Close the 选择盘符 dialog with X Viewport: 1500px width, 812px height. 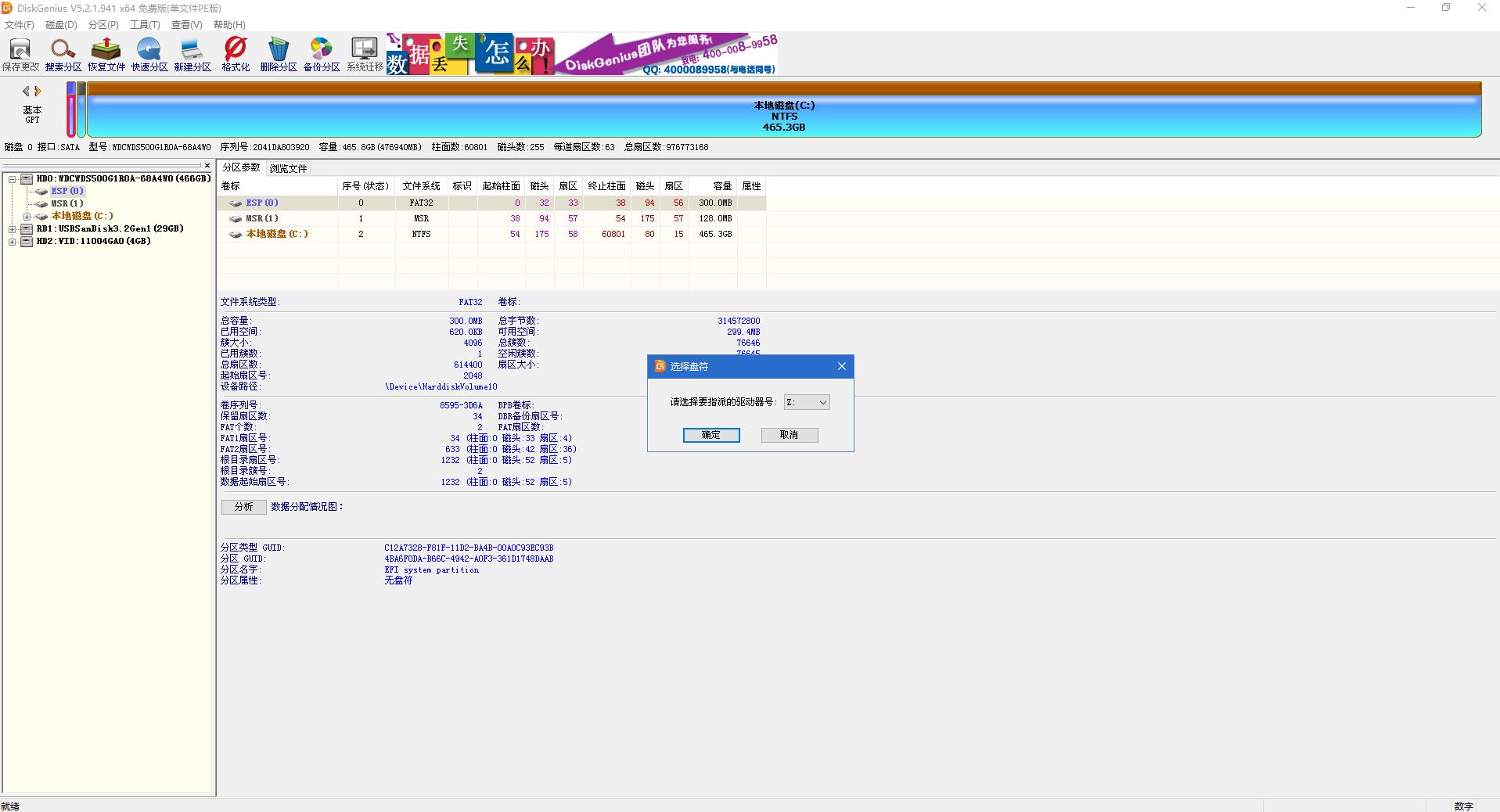[x=842, y=366]
